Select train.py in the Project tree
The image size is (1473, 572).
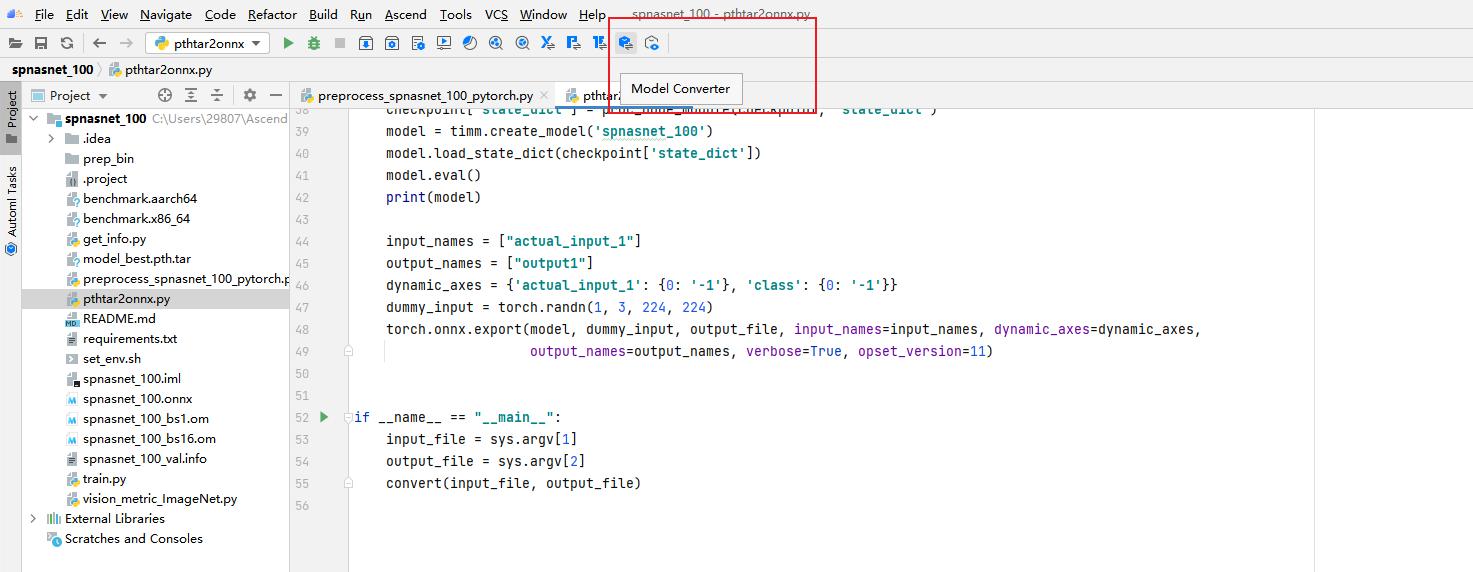click(x=104, y=478)
